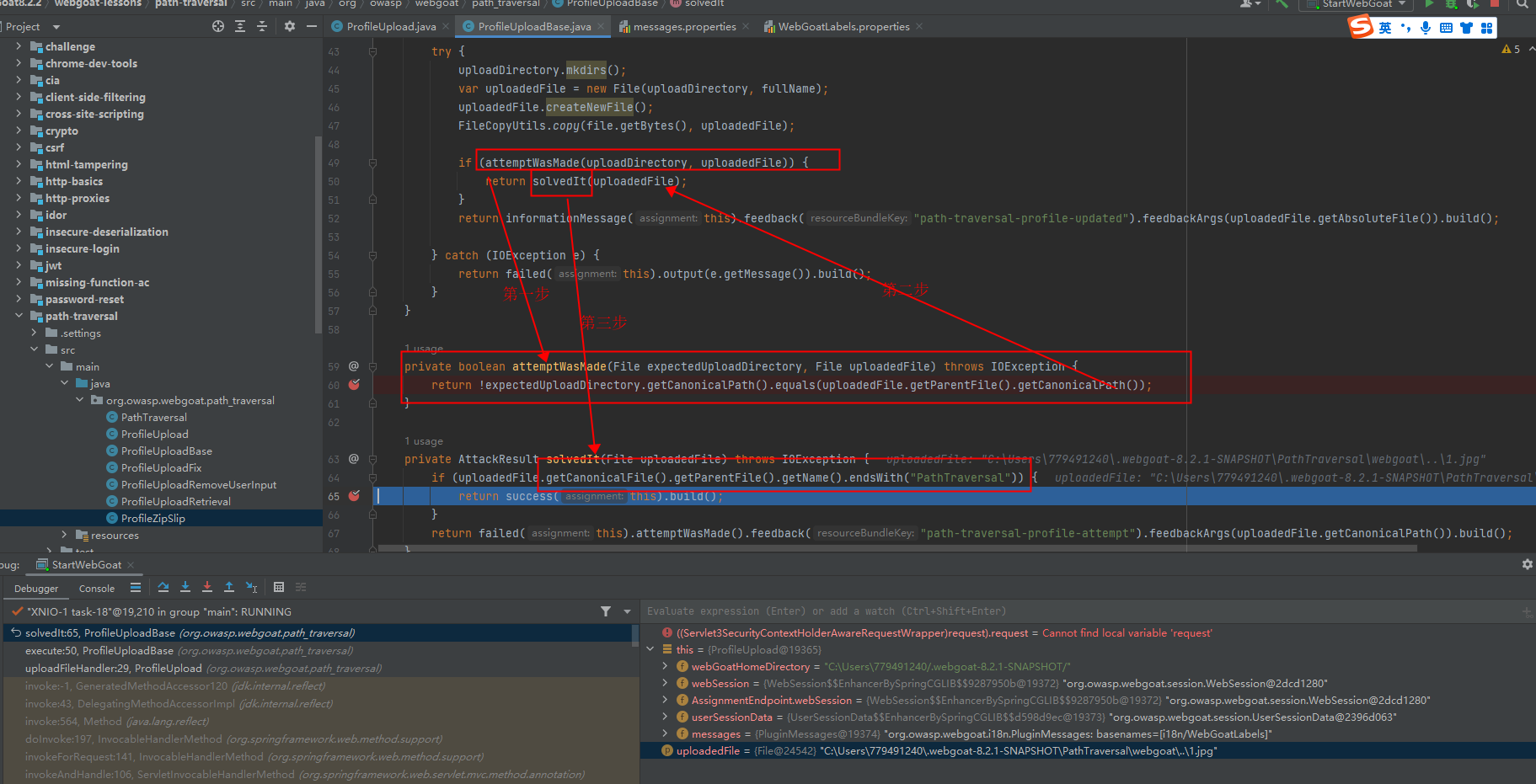Click Sogou microphone voice input icon

coord(1426,28)
